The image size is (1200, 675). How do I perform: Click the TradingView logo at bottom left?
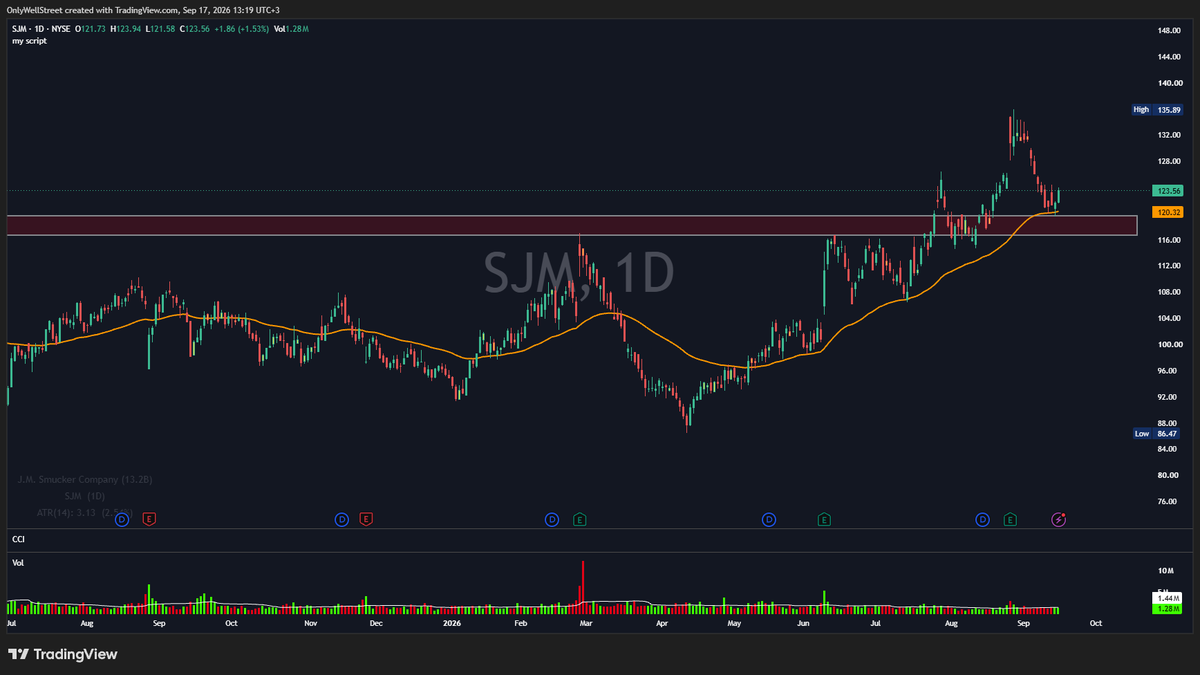[x=63, y=654]
